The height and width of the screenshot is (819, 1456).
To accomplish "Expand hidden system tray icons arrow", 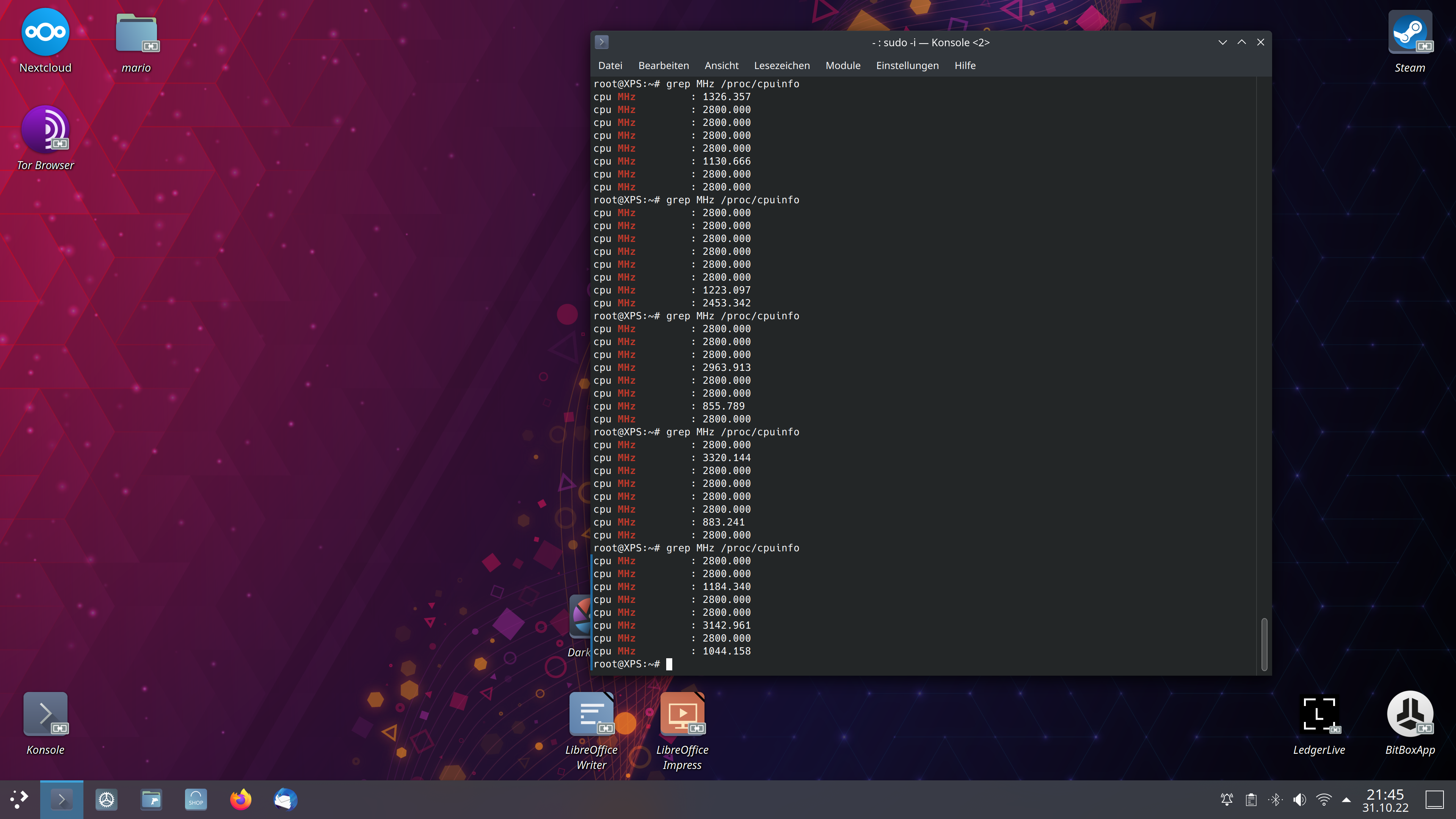I will coord(1346,800).
